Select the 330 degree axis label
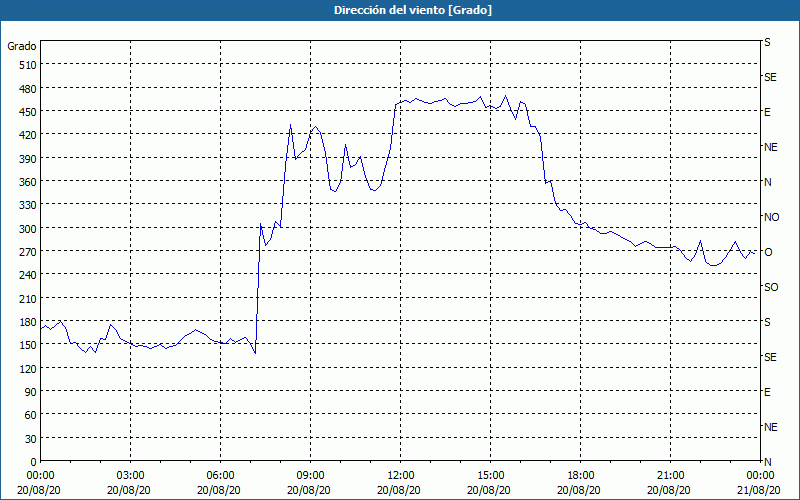The height and width of the screenshot is (500, 800). pos(28,205)
